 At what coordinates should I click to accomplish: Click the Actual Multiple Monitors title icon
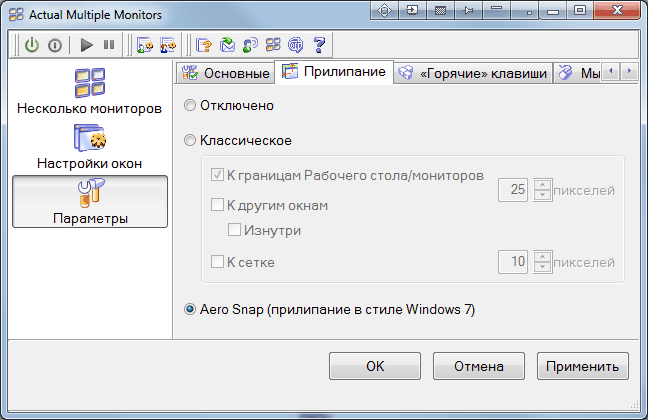click(16, 14)
